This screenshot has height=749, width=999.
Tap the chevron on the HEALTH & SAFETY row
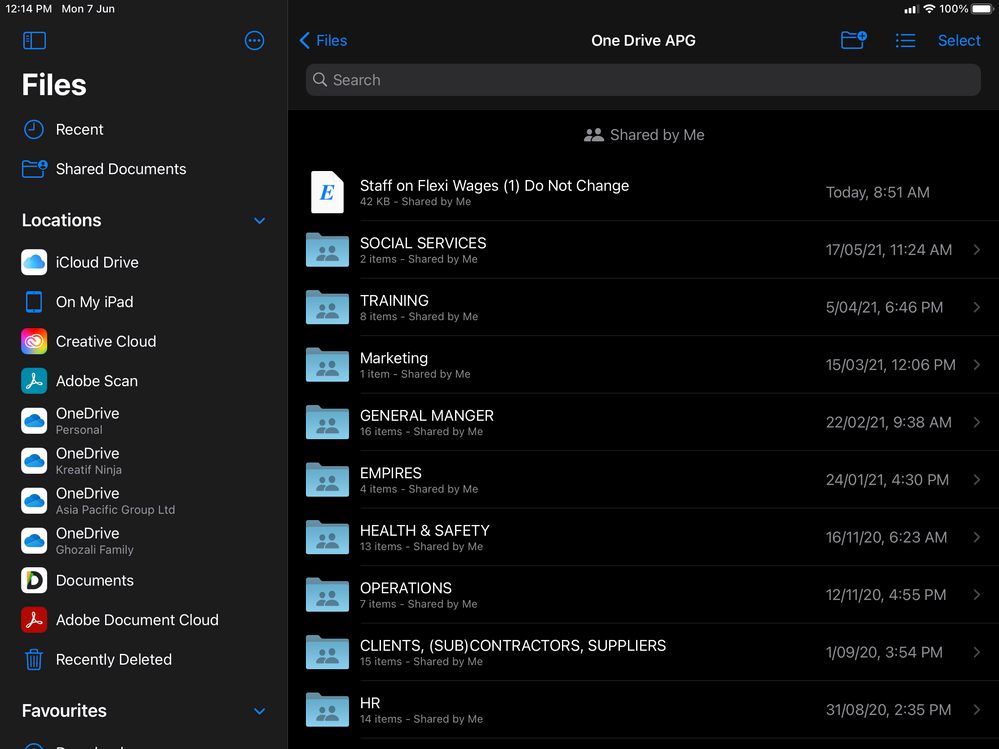(977, 537)
